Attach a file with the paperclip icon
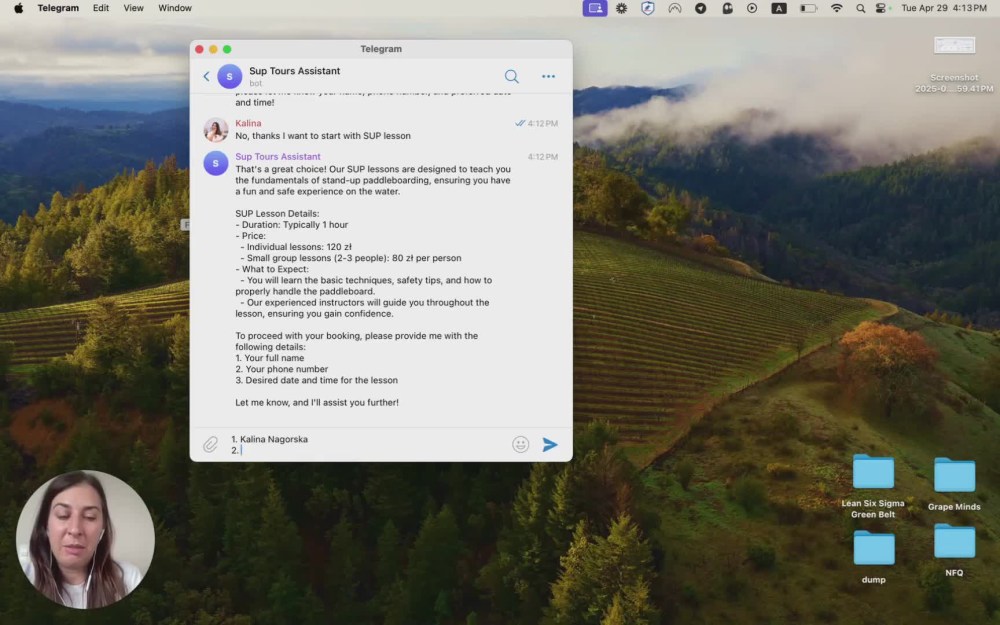The image size is (1000, 625). tap(210, 444)
